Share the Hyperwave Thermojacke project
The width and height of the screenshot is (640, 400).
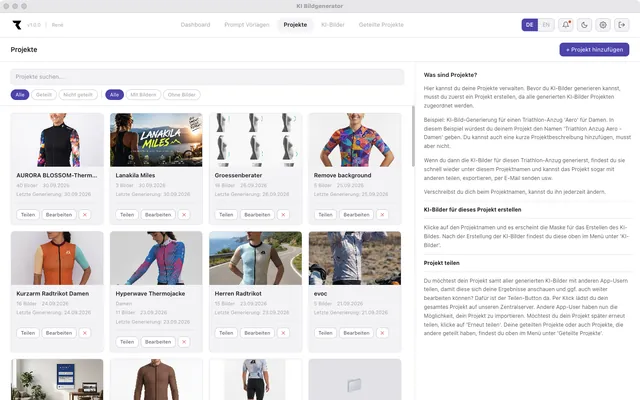(x=127, y=342)
